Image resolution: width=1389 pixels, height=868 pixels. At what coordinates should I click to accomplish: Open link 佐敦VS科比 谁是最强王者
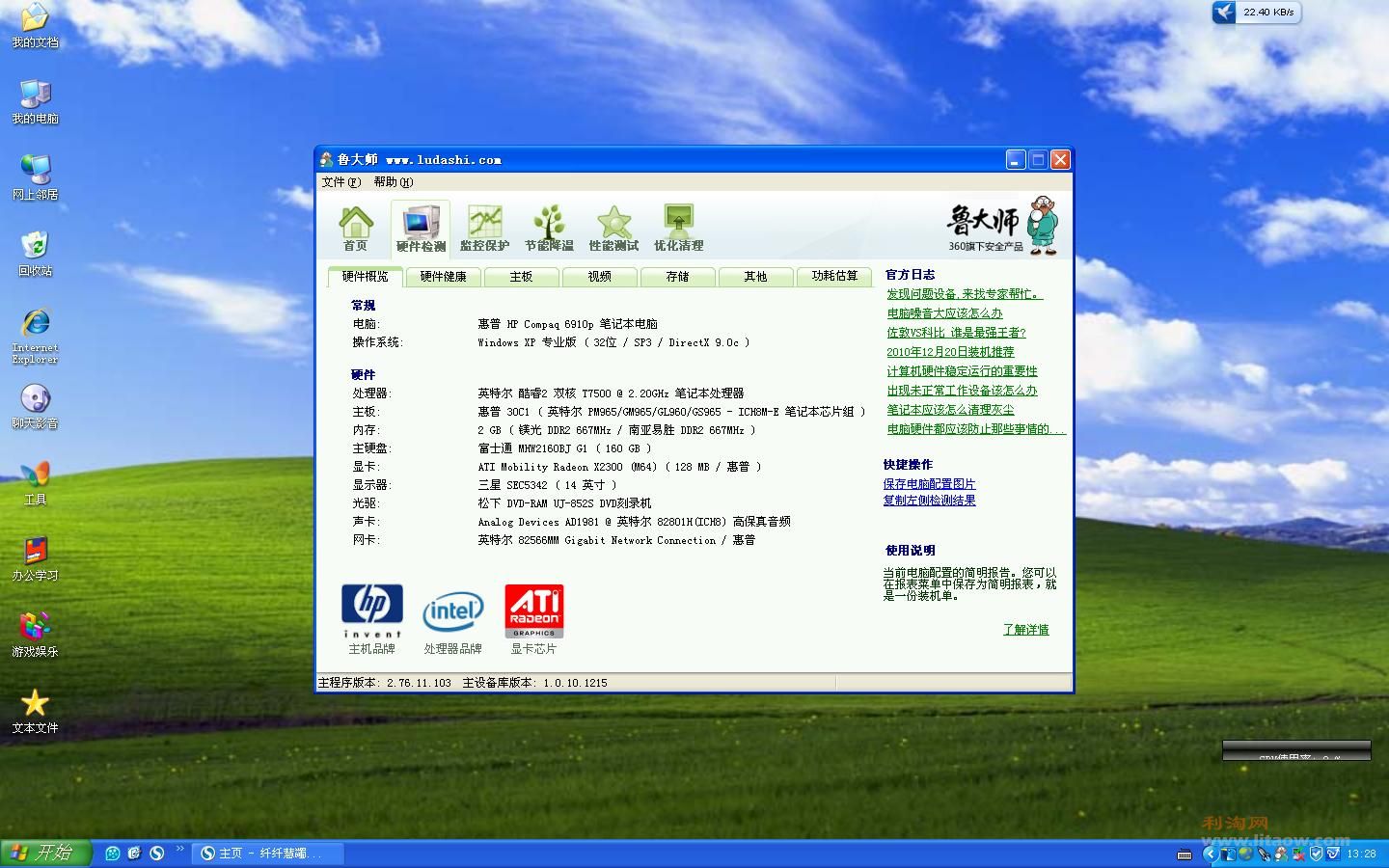click(x=956, y=333)
